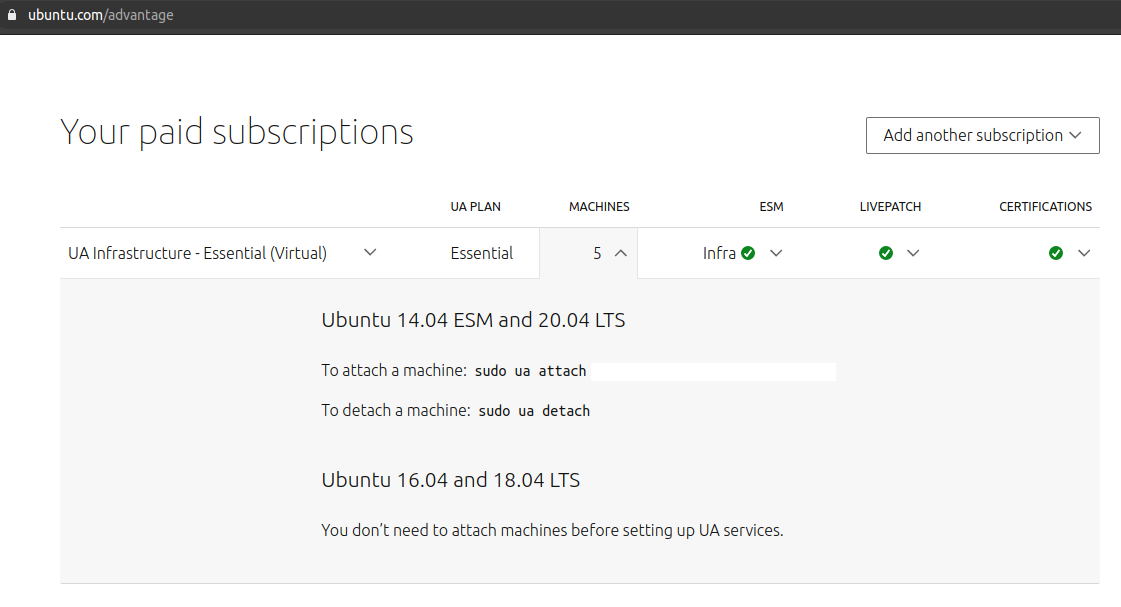Click the Livepatch green checkmark icon
This screenshot has height=607, width=1121.
(886, 253)
